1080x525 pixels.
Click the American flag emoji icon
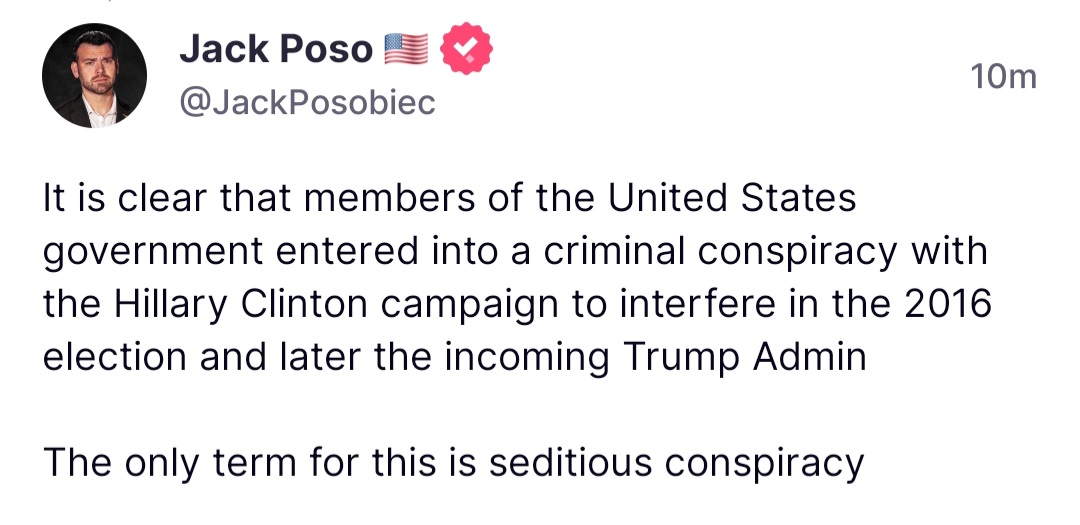pos(406,50)
